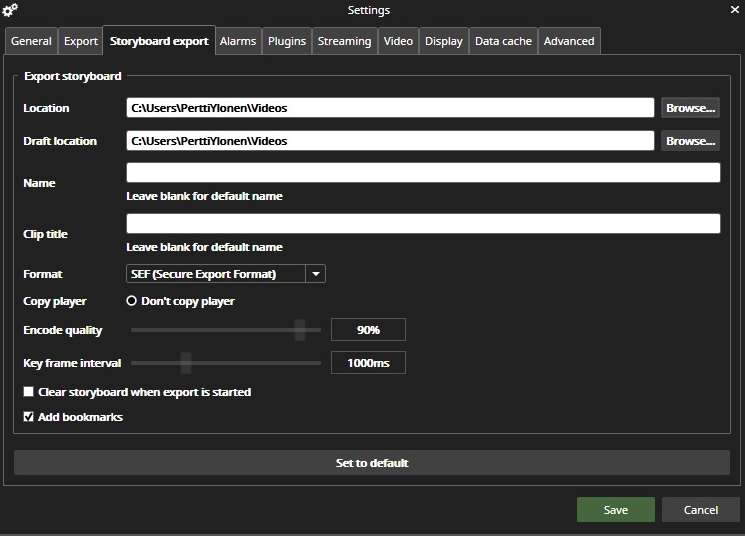
Task: Open the Advanced tab
Action: (569, 41)
